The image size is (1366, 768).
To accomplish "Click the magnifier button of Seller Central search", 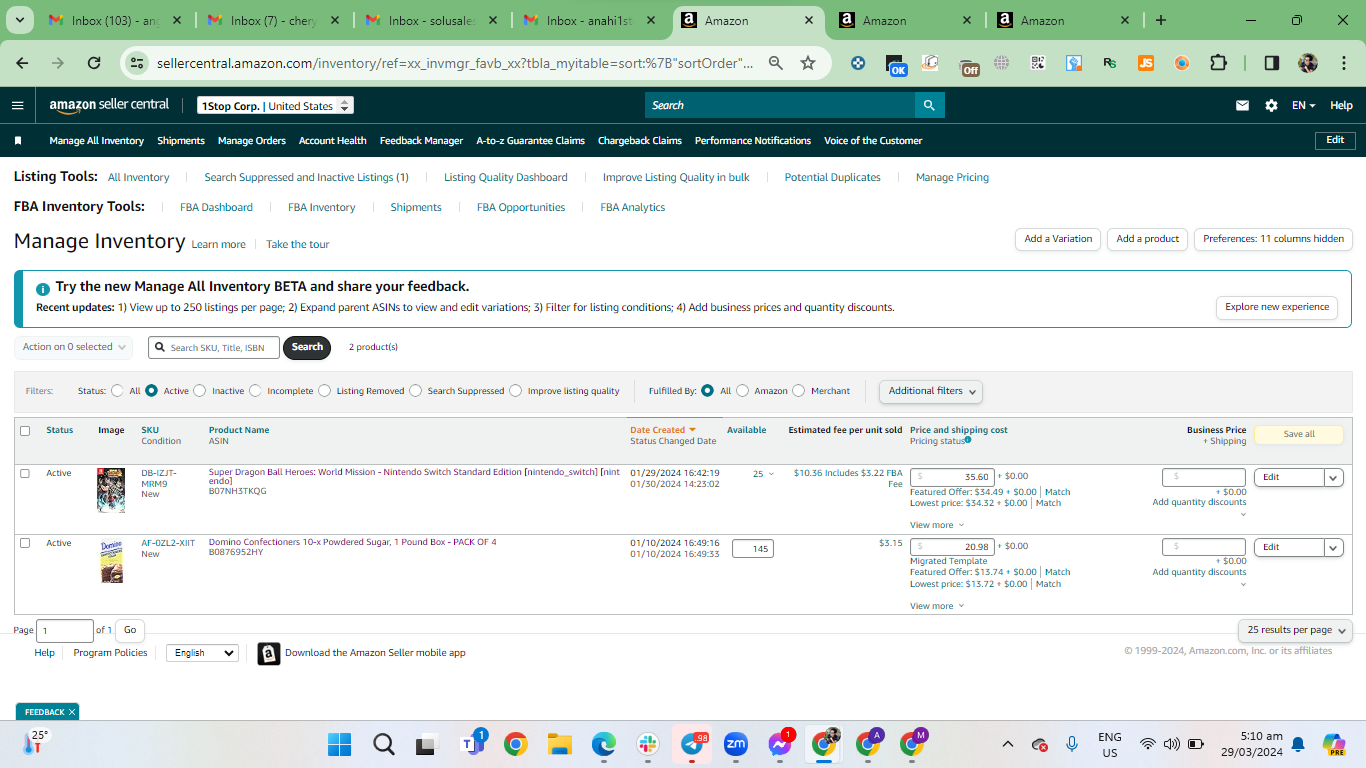I will 929,105.
